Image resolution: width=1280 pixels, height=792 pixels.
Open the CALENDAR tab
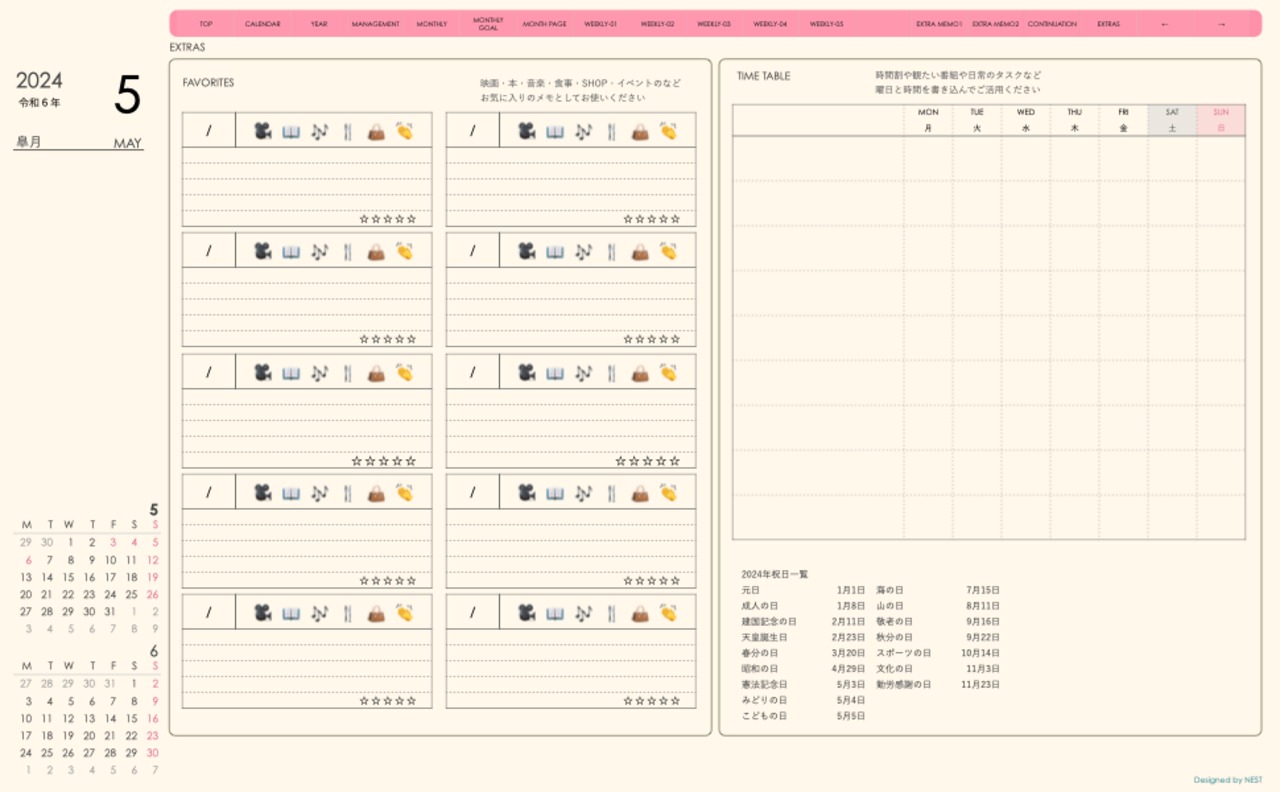pyautogui.click(x=262, y=24)
